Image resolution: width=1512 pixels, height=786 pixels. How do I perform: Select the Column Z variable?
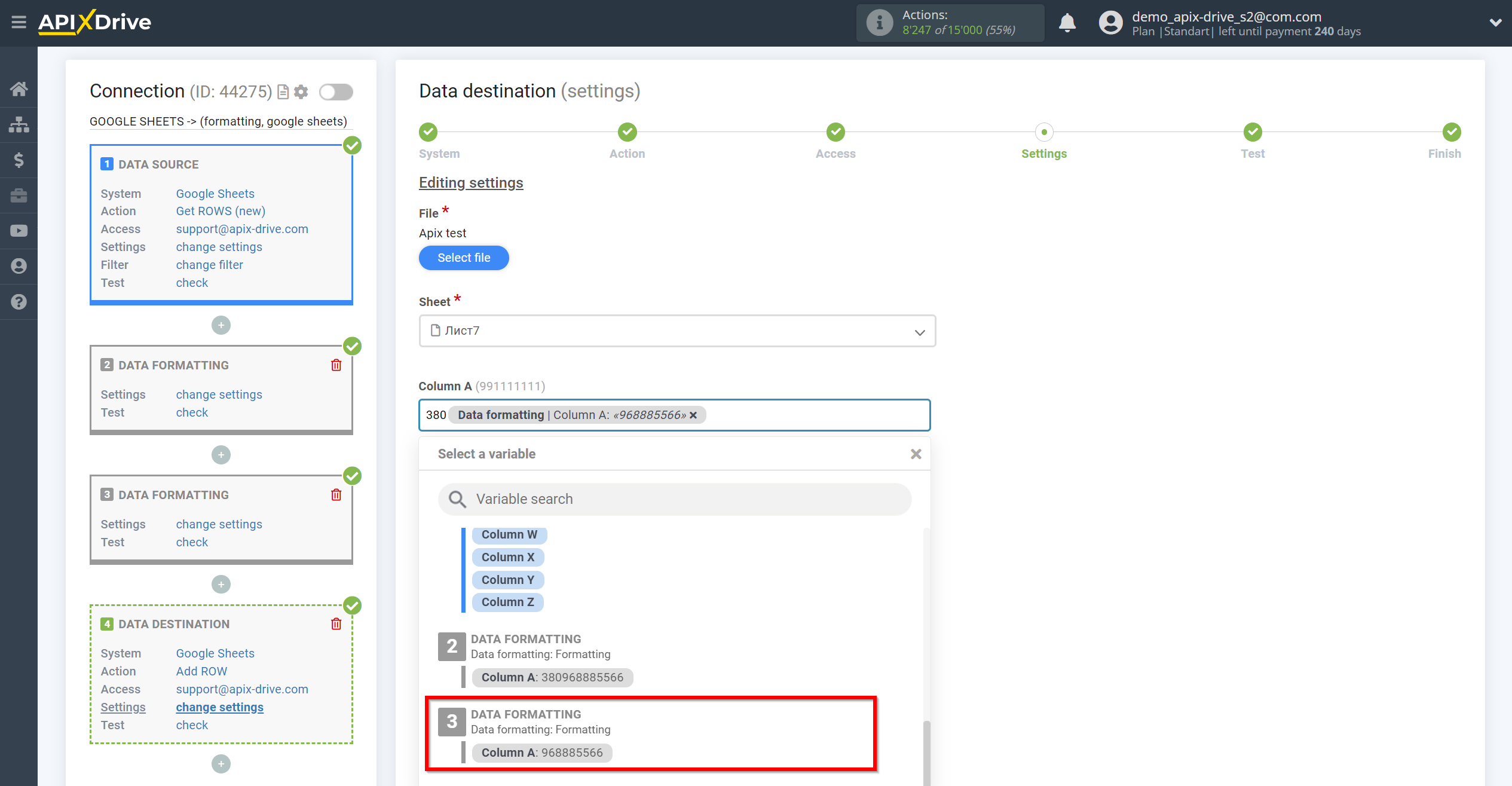tap(508, 603)
